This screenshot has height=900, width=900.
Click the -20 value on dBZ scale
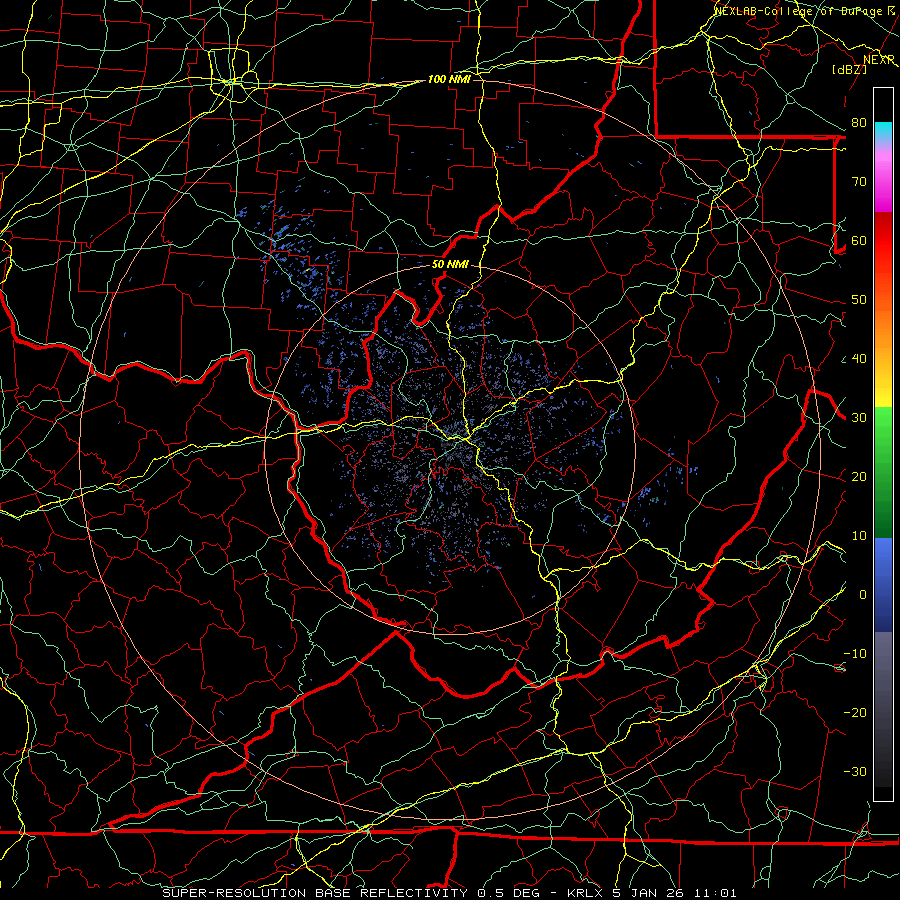pyautogui.click(x=855, y=712)
